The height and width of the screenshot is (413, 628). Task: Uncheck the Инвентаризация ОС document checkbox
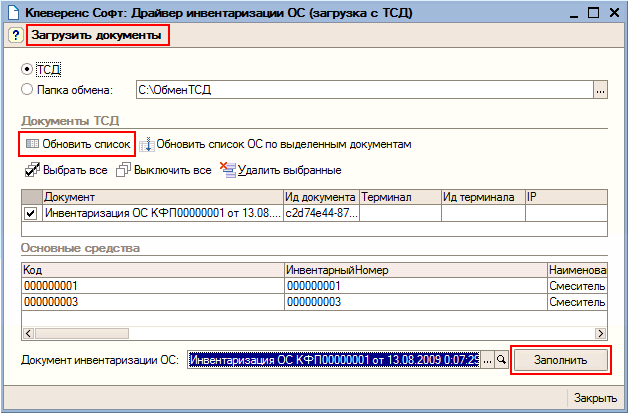tap(31, 213)
